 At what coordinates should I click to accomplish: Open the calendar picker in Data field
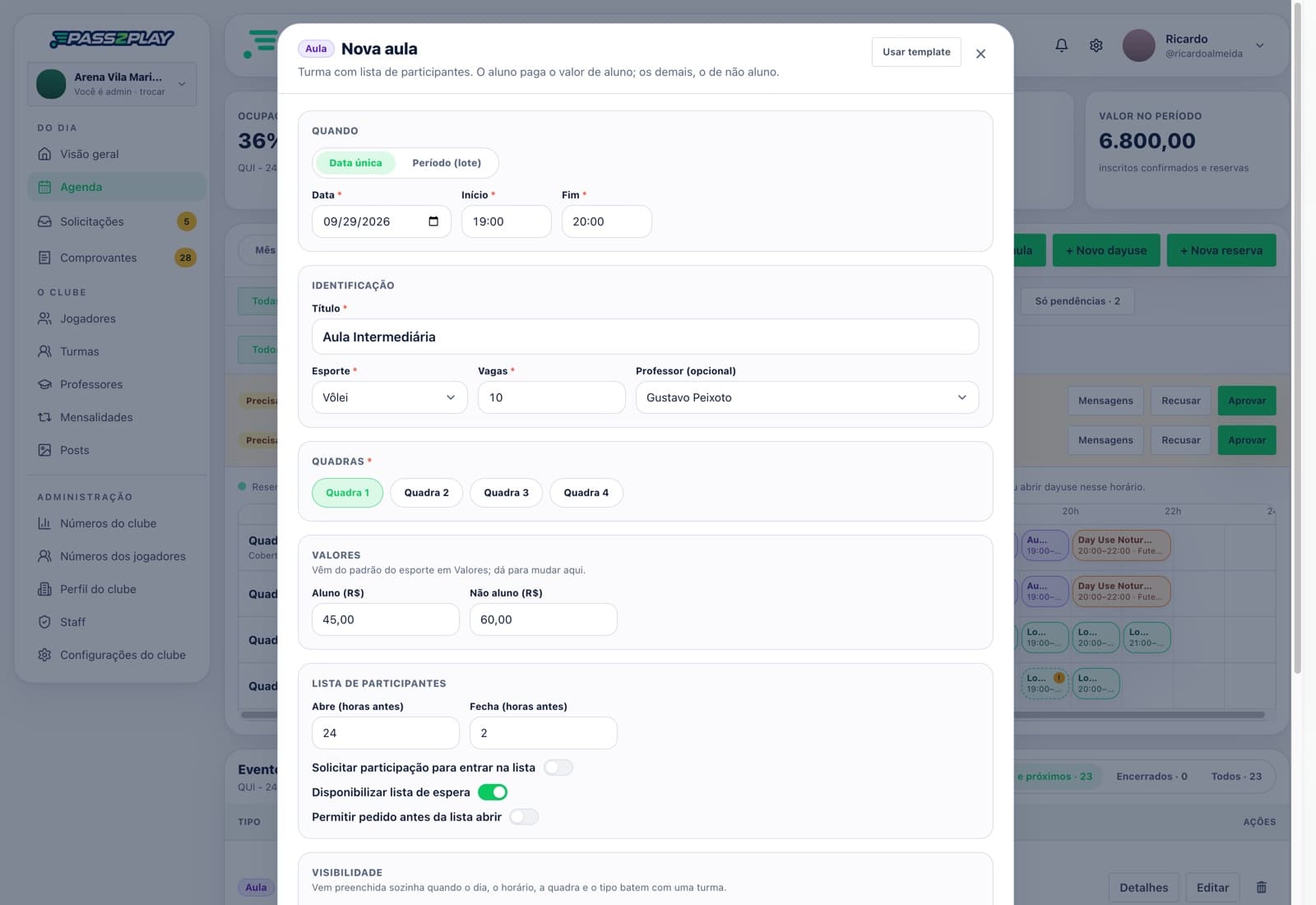pyautogui.click(x=433, y=221)
